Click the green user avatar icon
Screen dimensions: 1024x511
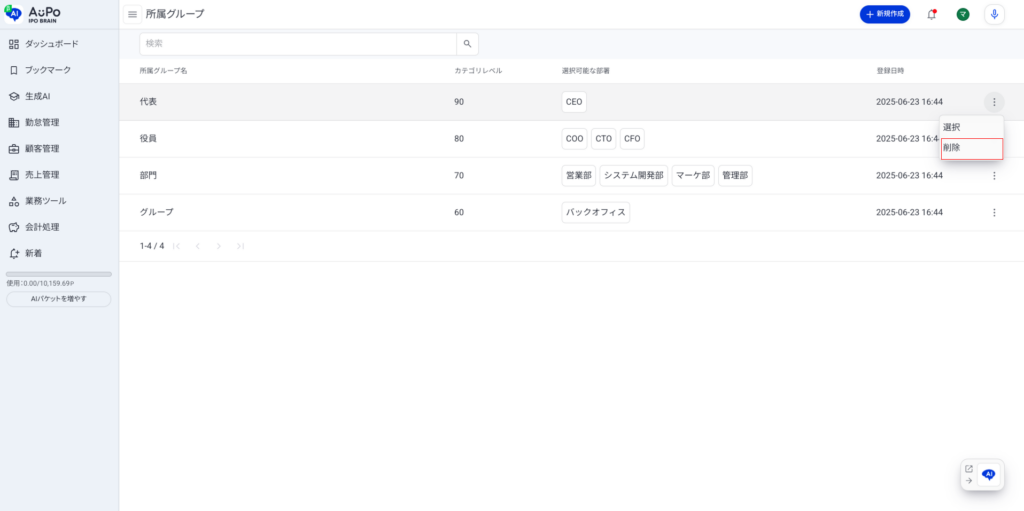[x=963, y=14]
